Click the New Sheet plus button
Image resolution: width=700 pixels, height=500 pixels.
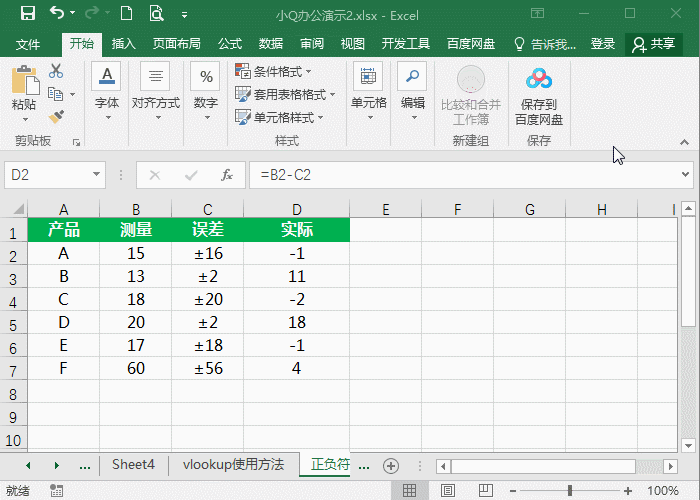391,466
